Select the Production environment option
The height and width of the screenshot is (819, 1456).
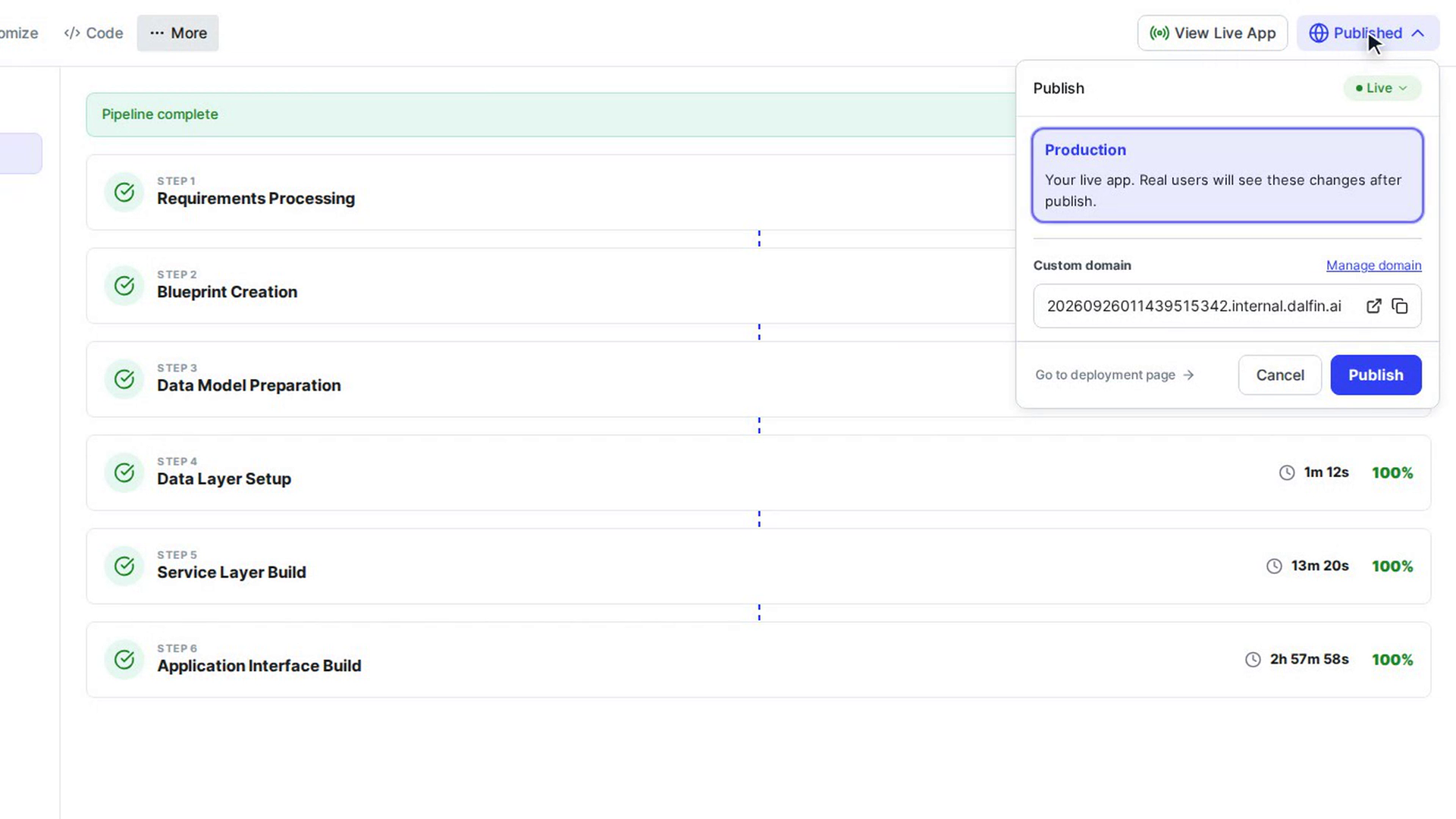coord(1227,175)
